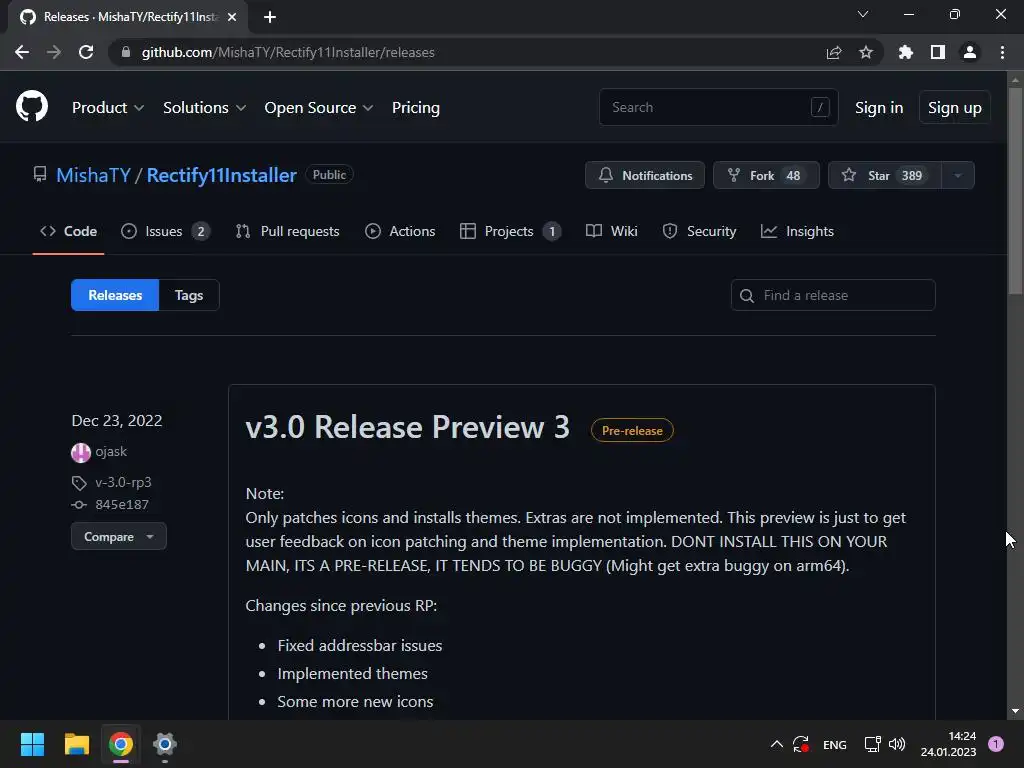1024x768 pixels.
Task: Expand the Solutions menu
Action: point(204,108)
